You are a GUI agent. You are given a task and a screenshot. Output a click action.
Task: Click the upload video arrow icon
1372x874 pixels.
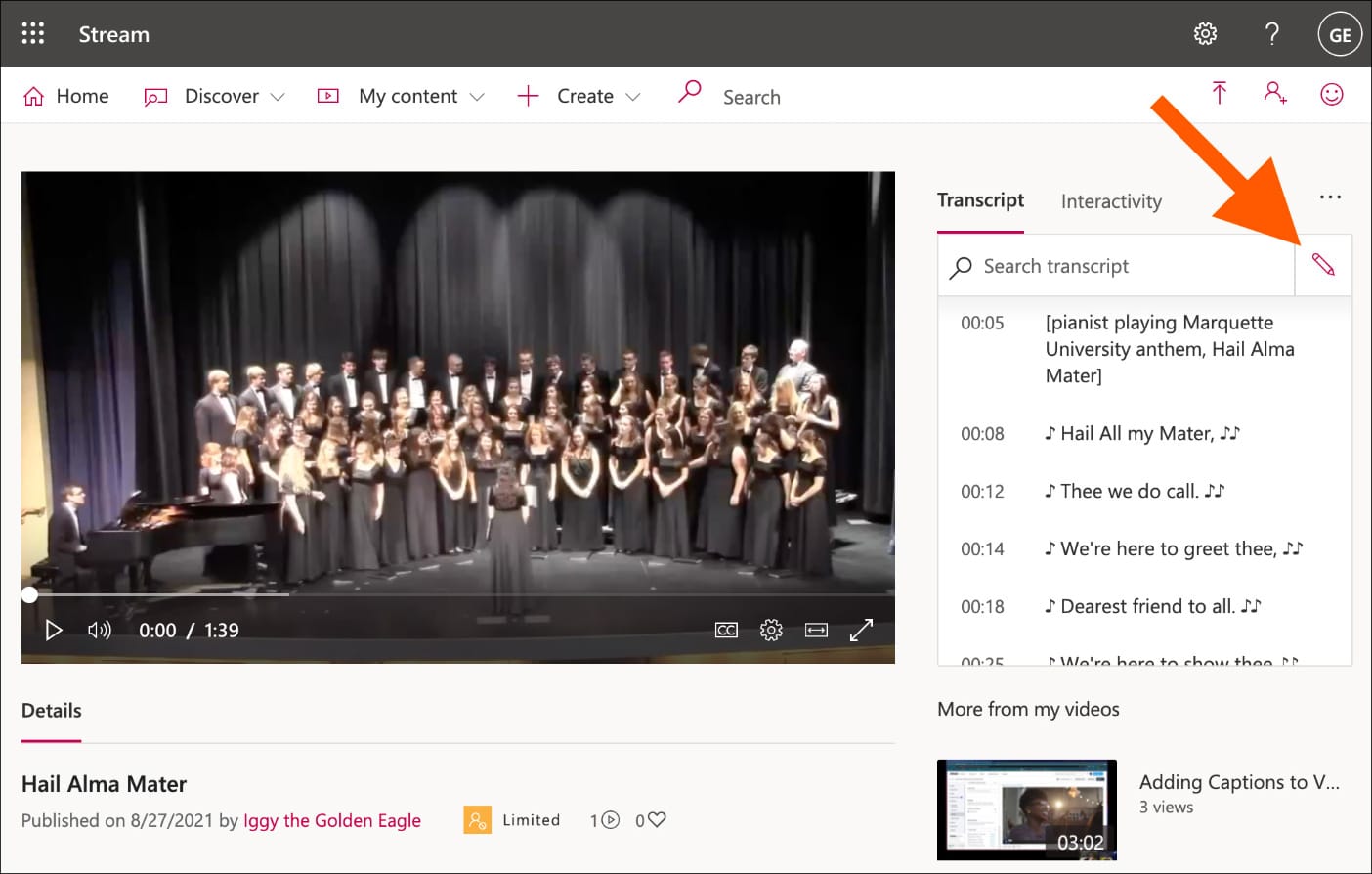pos(1219,94)
